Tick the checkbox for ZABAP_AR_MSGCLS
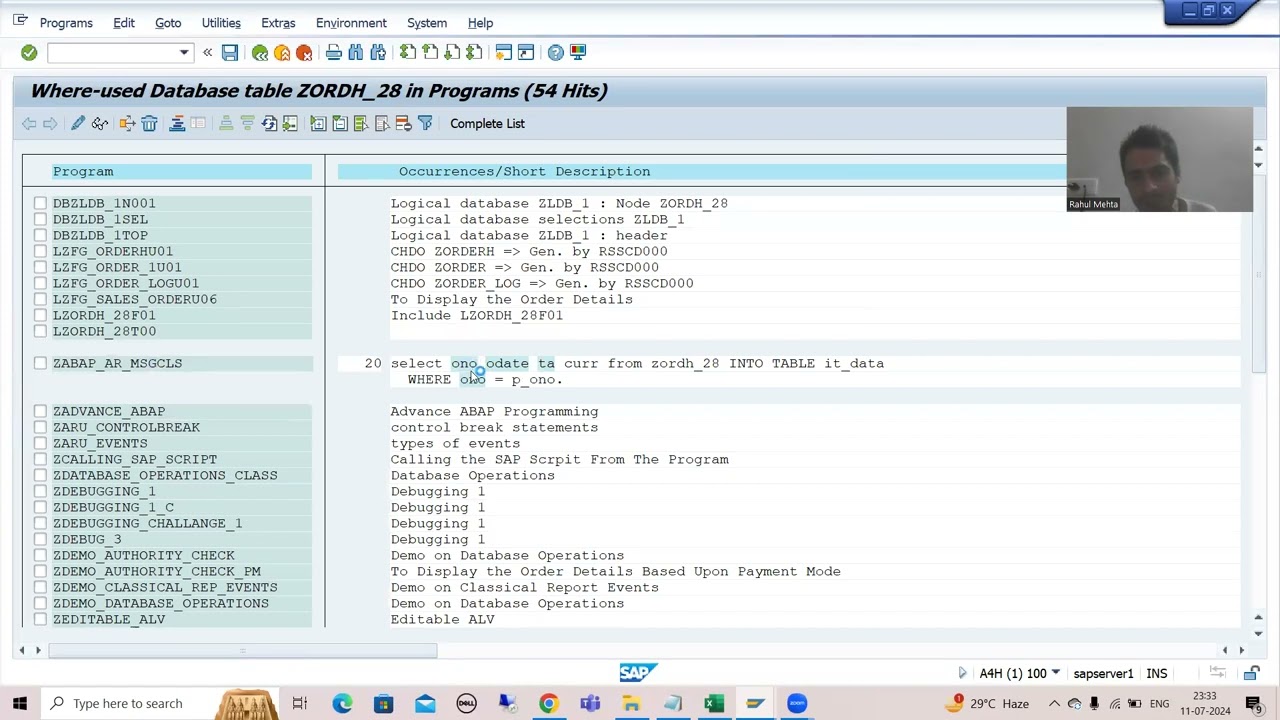 (x=40, y=363)
